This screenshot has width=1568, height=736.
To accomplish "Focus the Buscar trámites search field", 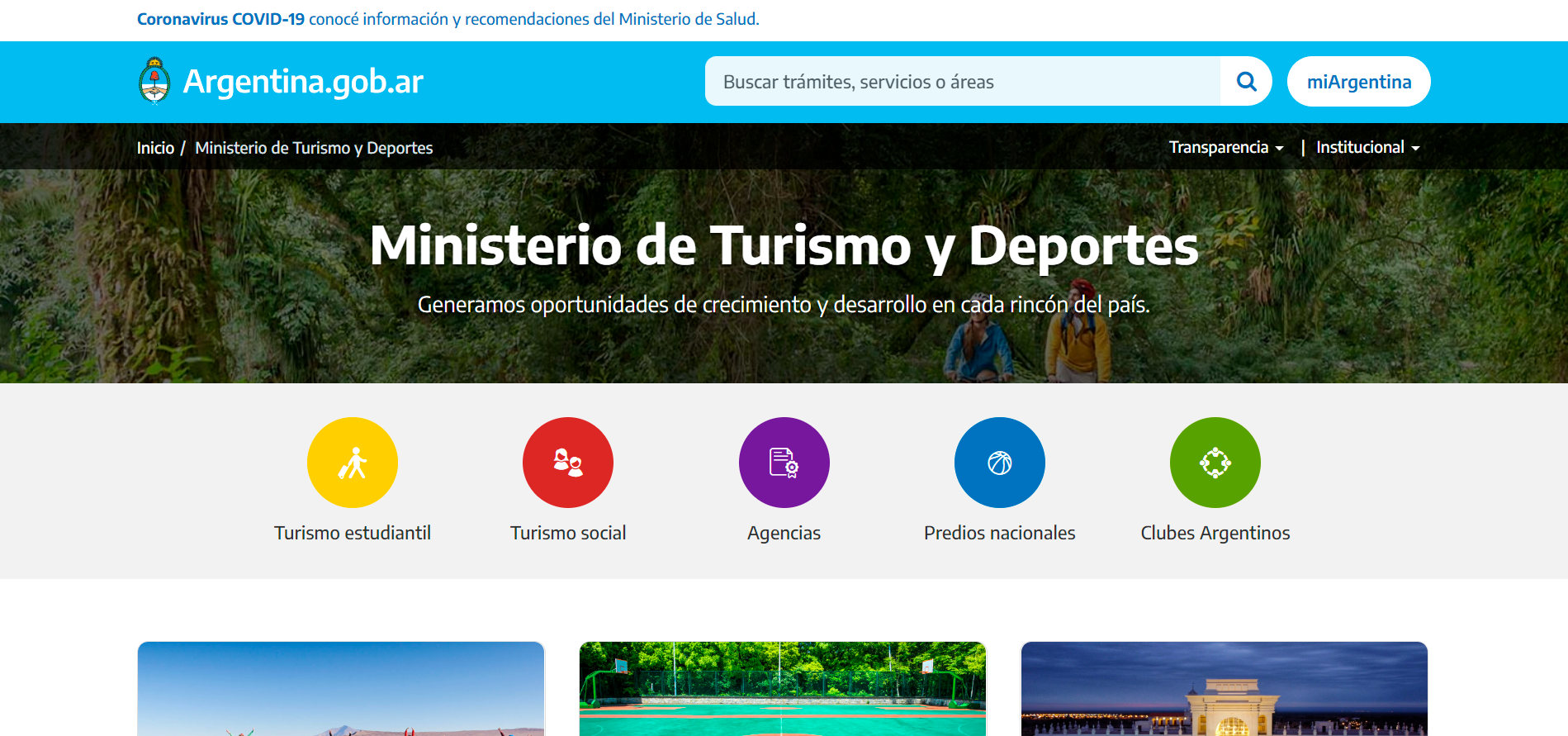I will point(962,82).
